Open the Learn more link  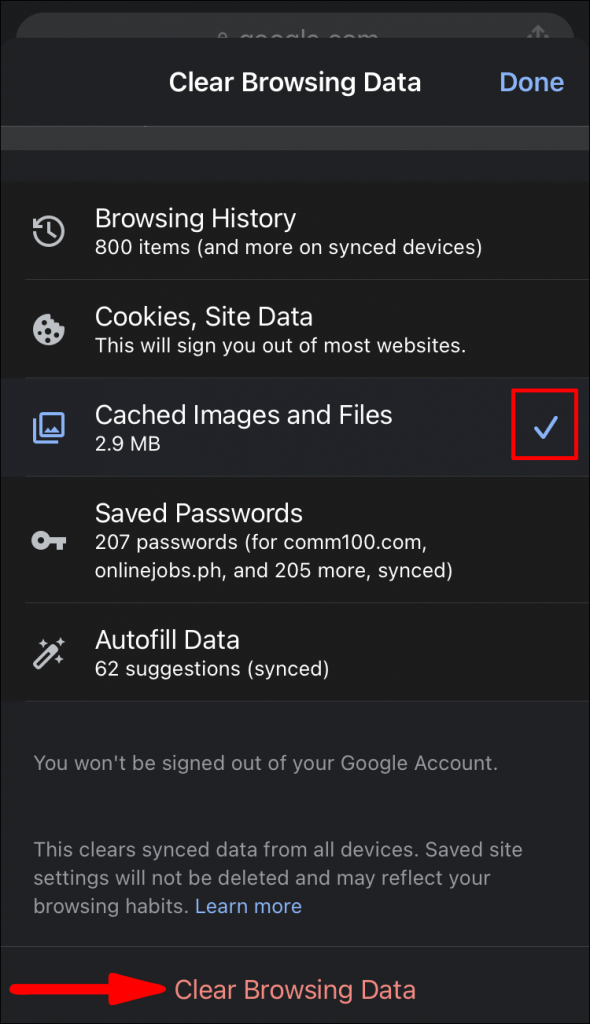pyautogui.click(x=248, y=906)
